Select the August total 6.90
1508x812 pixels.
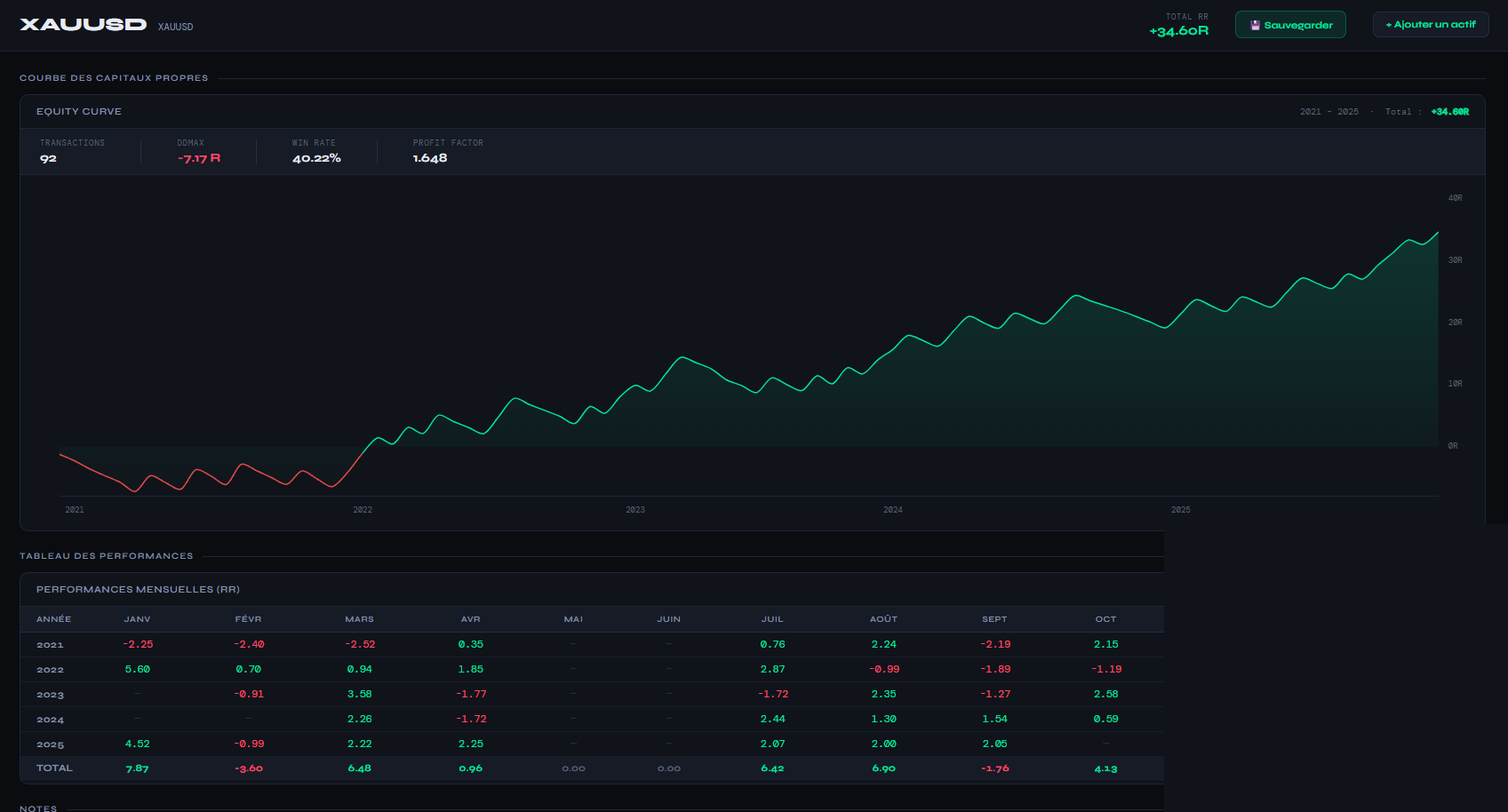[884, 768]
